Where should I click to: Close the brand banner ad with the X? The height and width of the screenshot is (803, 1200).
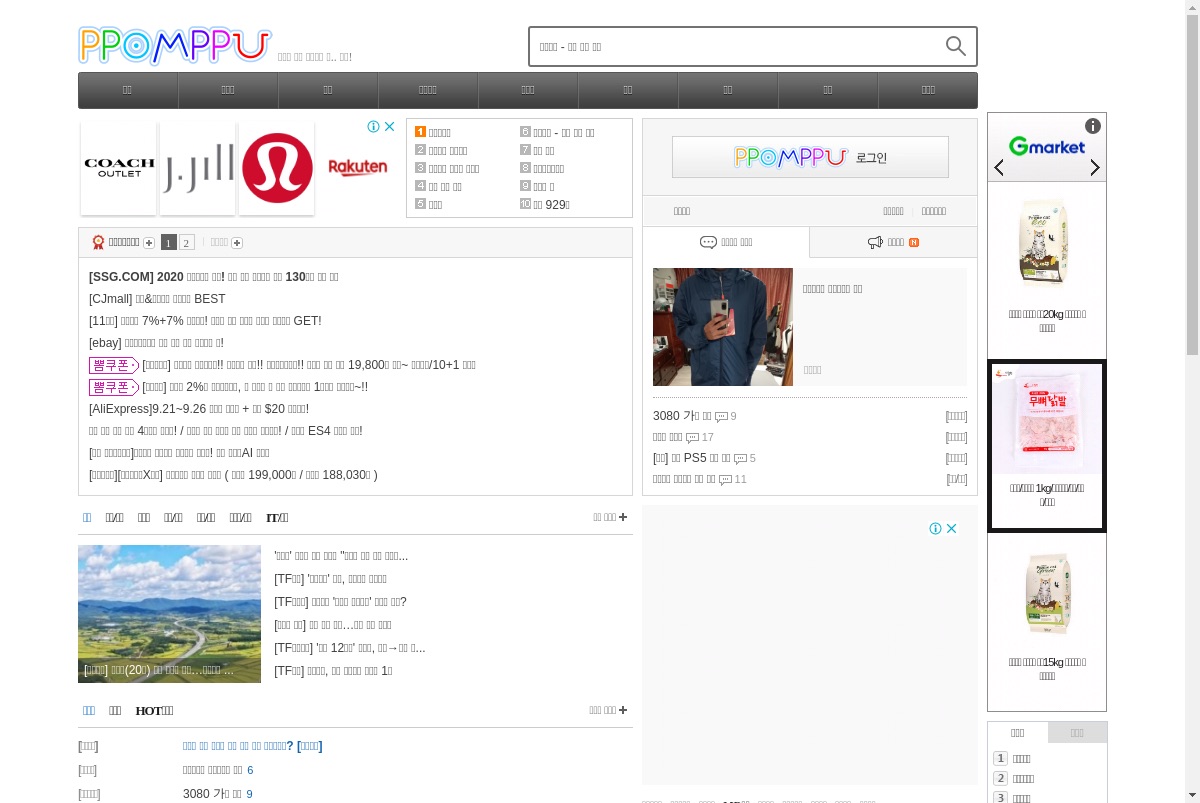click(x=390, y=127)
